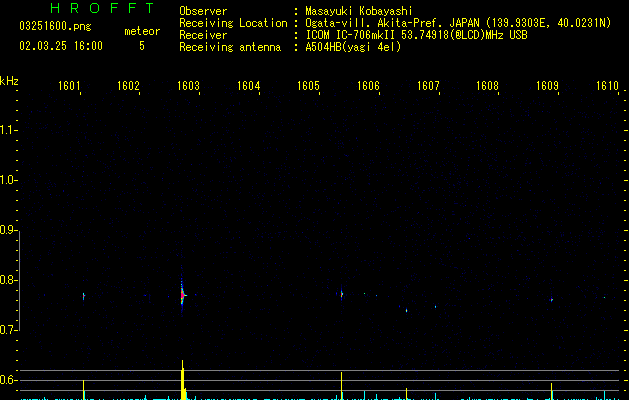The width and height of the screenshot is (629, 400).
Task: Click the meteor echo near 1609
Action: pos(552,300)
